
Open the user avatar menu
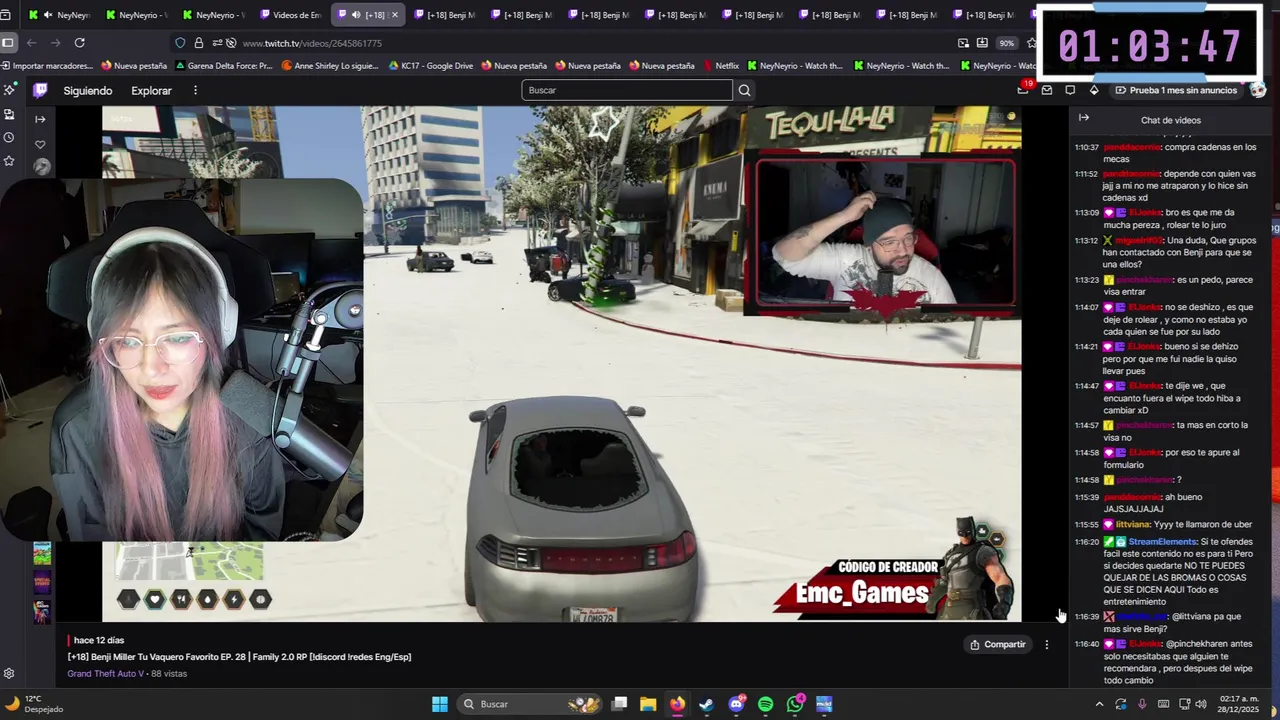(1258, 90)
